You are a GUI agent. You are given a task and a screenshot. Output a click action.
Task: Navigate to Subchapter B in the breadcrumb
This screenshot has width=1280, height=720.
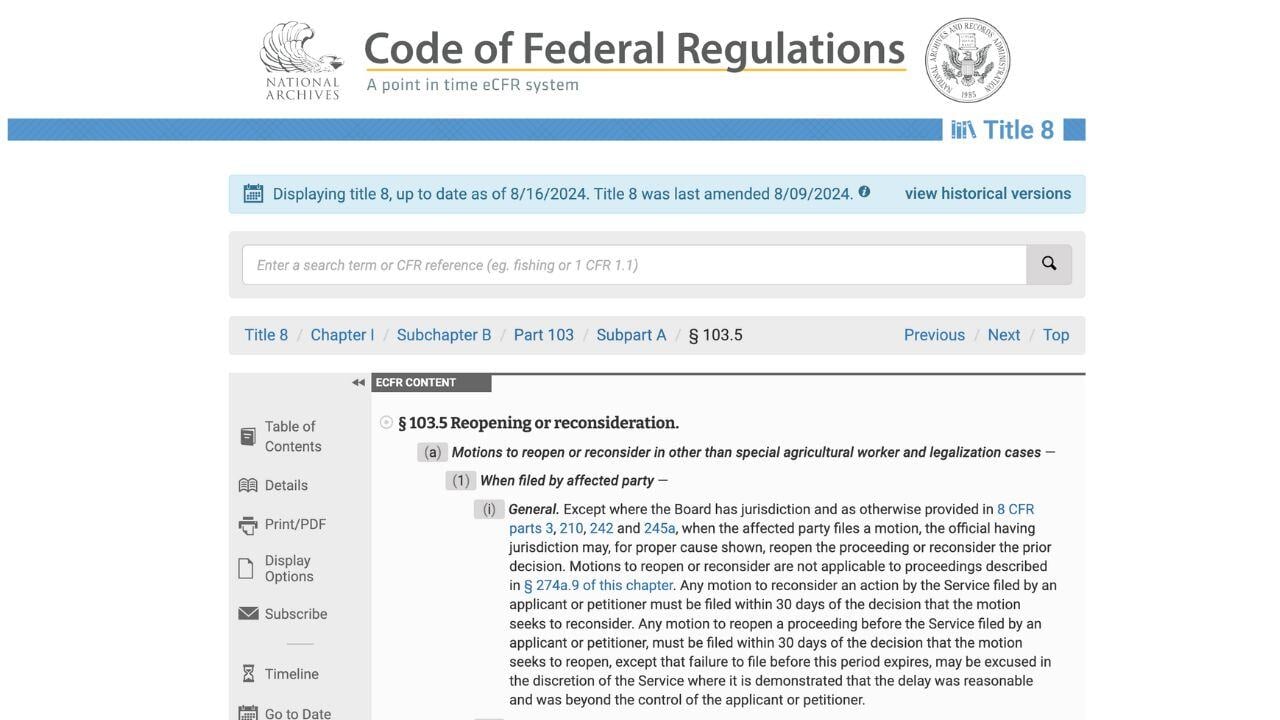click(x=443, y=334)
